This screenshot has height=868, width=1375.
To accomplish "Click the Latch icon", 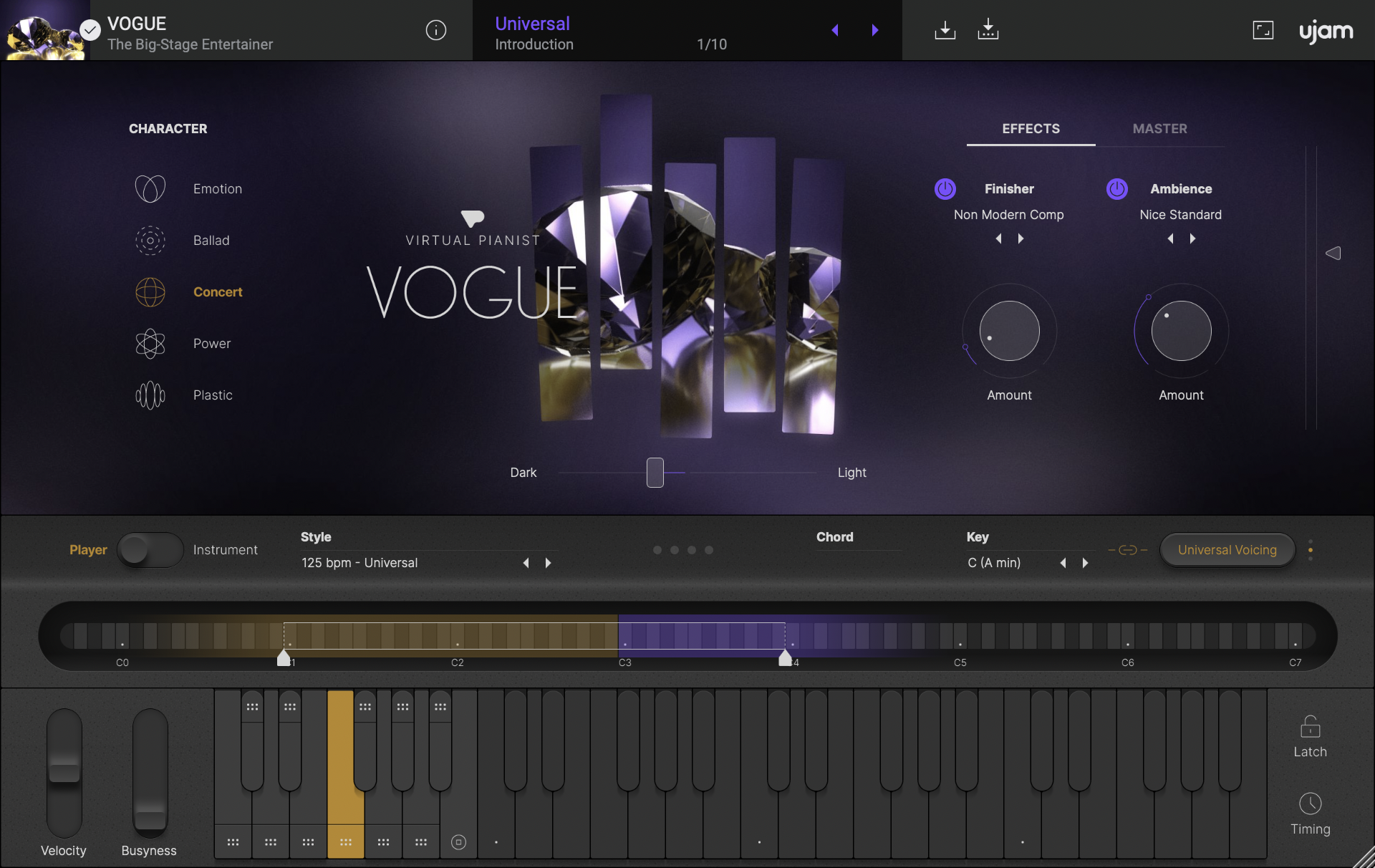I will tap(1310, 727).
